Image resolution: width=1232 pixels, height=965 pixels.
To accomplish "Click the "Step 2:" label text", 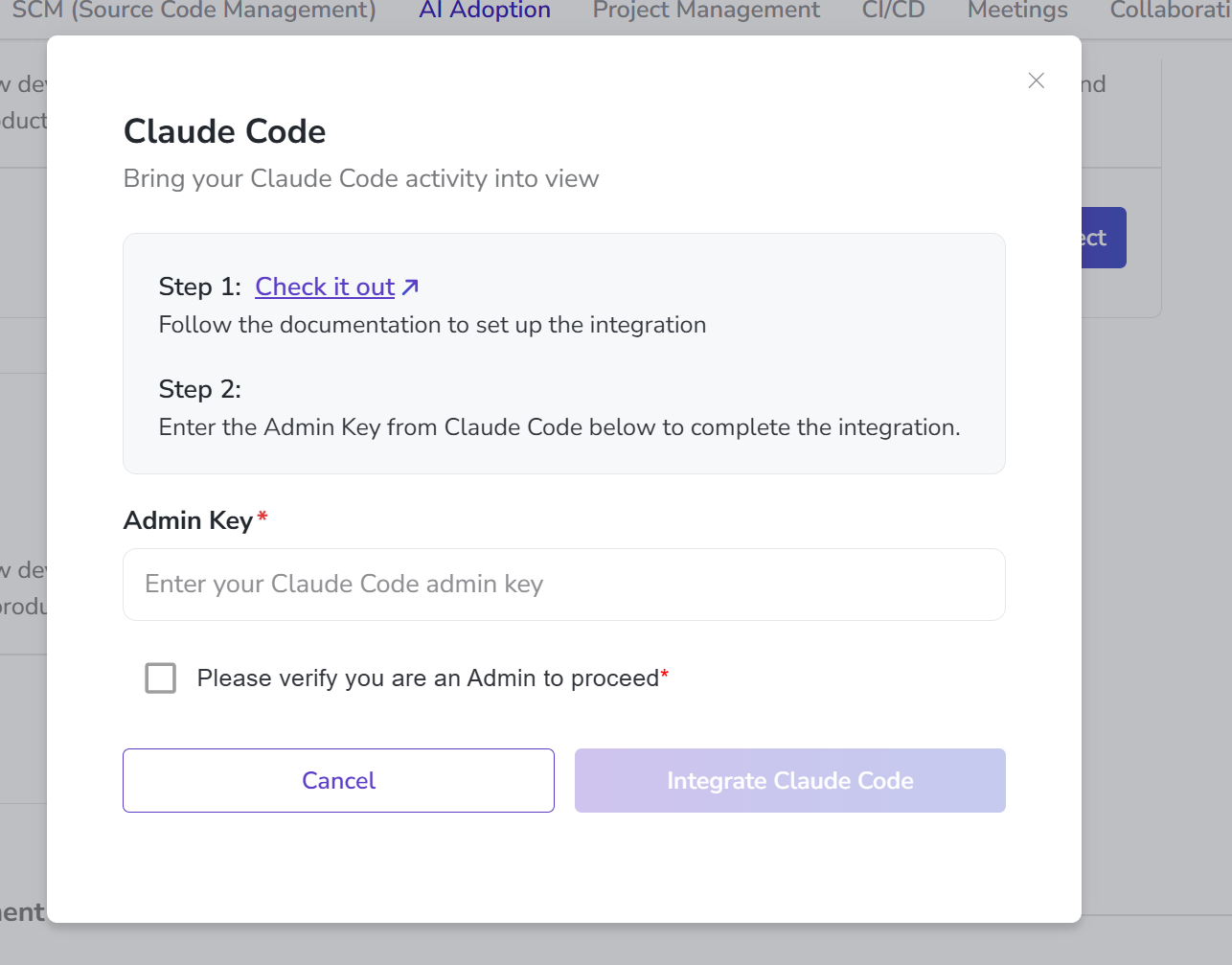I will pyautogui.click(x=199, y=389).
